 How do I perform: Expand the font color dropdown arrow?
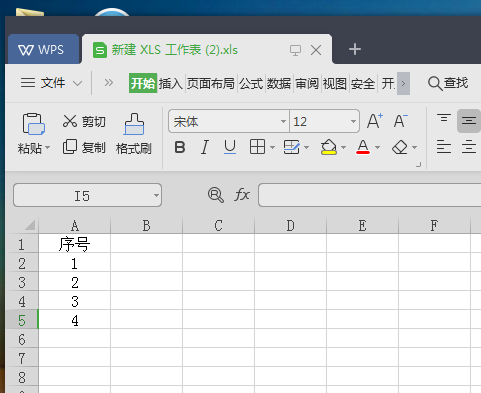377,147
